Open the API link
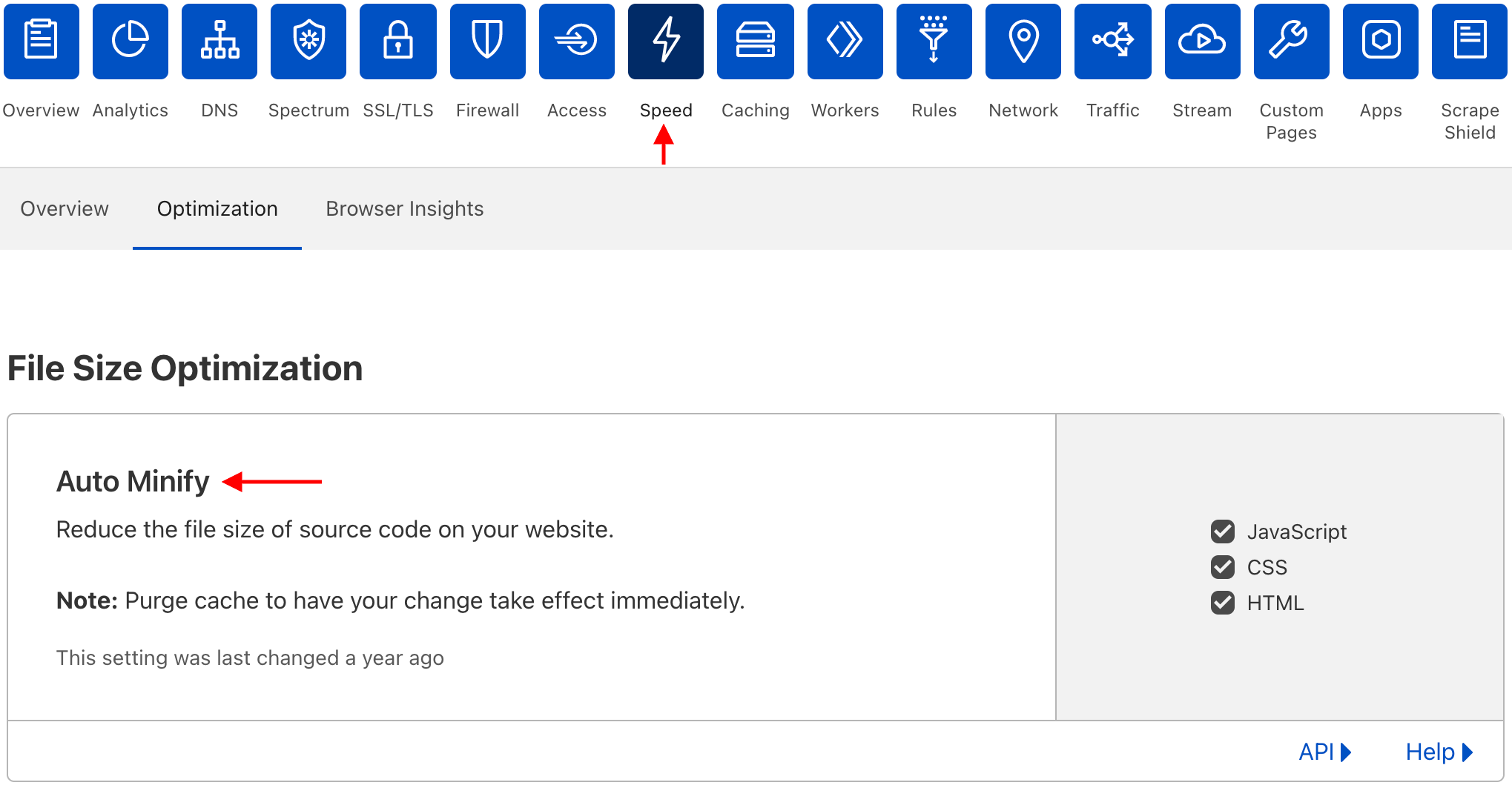 [1325, 751]
